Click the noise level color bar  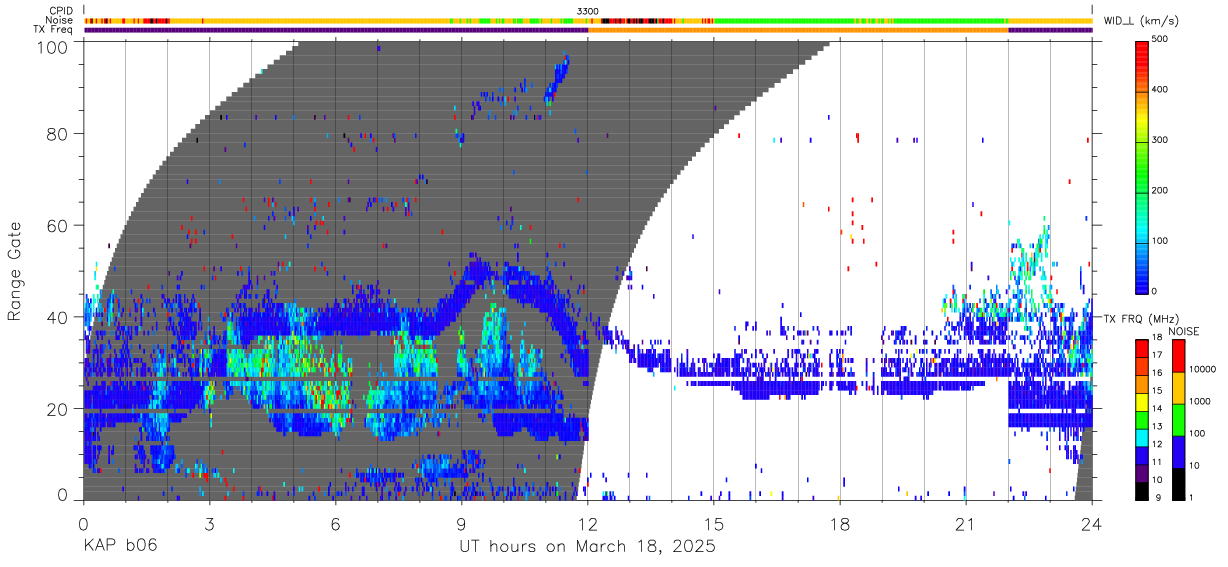(1178, 419)
